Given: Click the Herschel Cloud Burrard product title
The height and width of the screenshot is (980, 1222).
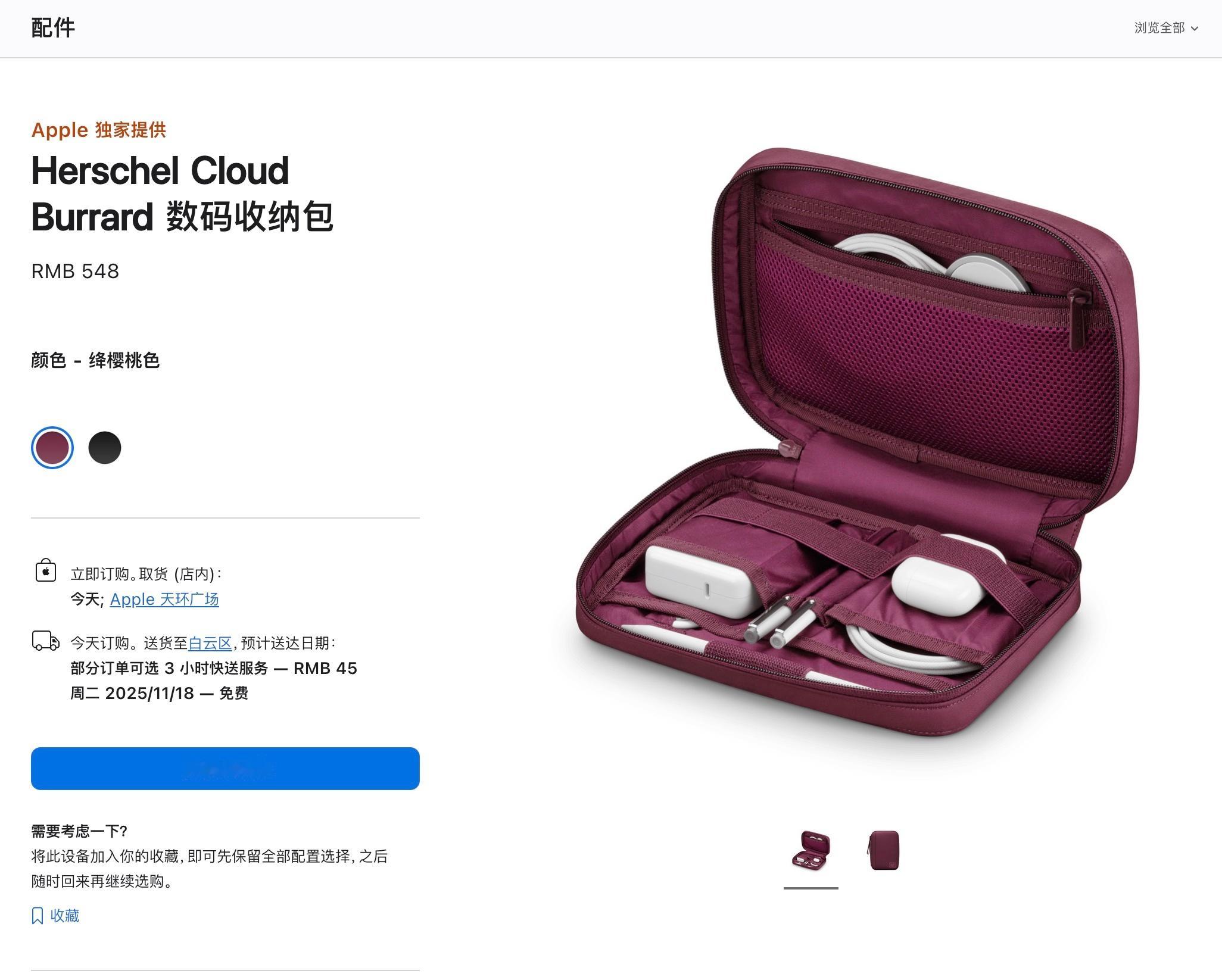Looking at the screenshot, I should (x=182, y=193).
